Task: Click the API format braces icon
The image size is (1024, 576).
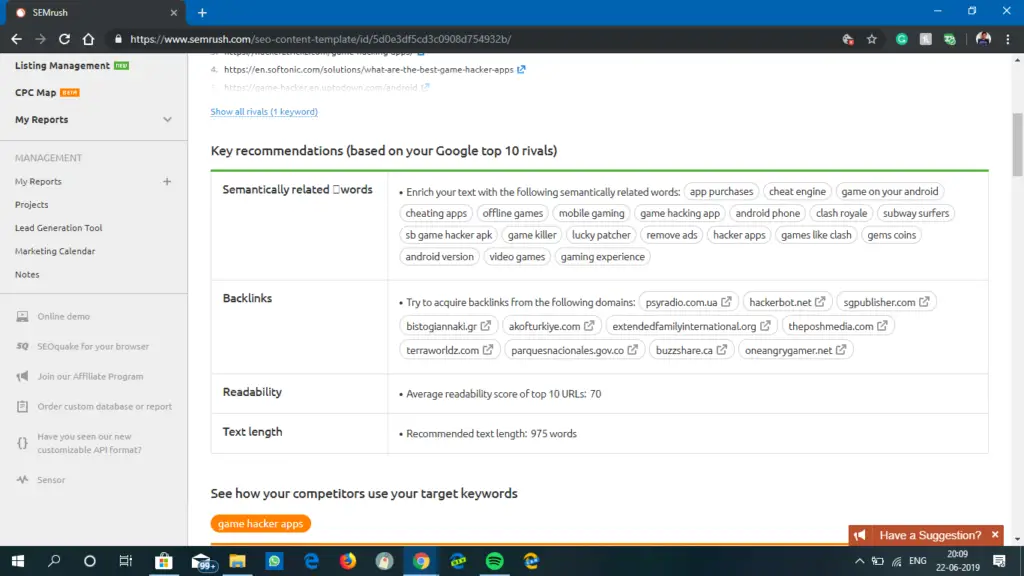Action: 22,443
